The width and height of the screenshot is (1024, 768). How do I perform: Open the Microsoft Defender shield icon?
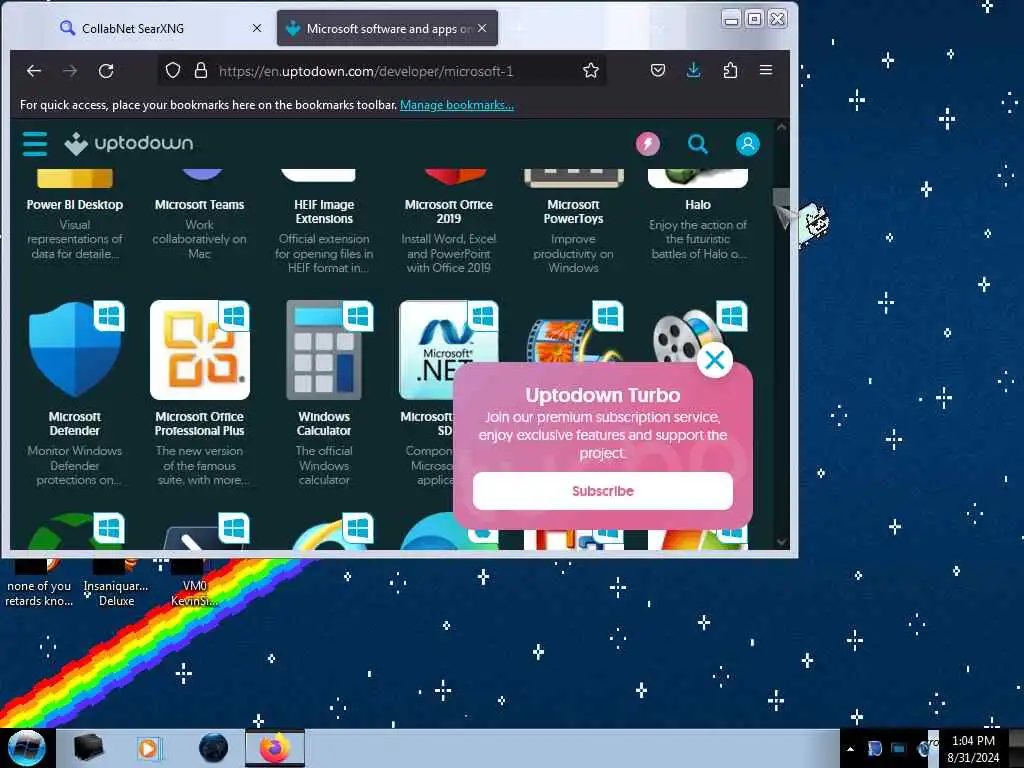click(x=75, y=349)
